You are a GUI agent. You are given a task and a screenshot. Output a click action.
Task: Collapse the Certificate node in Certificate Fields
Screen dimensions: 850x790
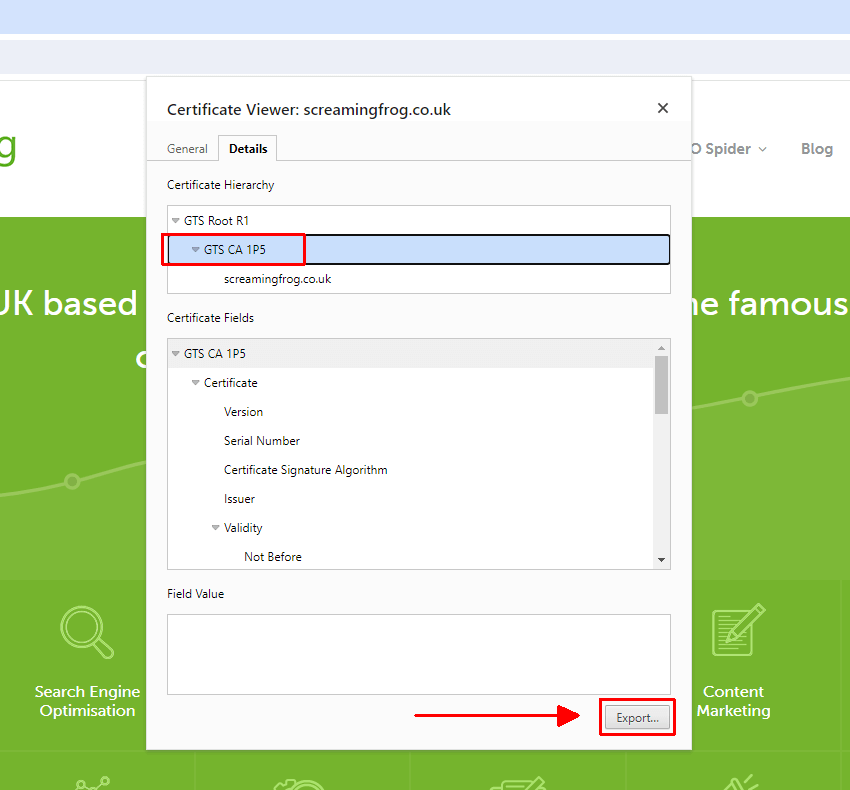(194, 382)
